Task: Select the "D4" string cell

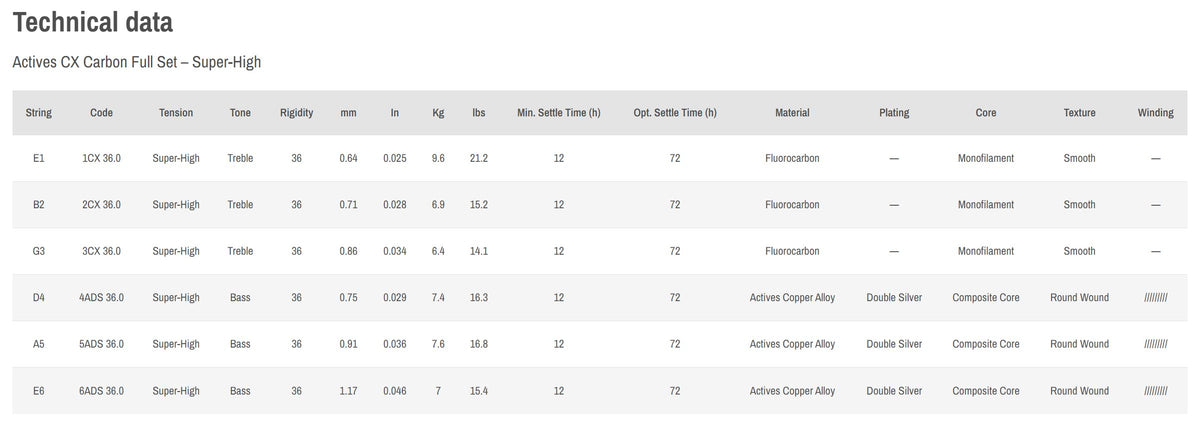Action: 39,298
